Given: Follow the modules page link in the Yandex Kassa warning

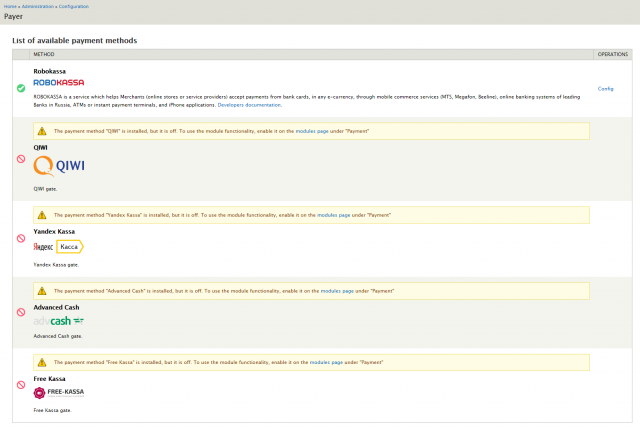Looking at the screenshot, I should tap(333, 215).
